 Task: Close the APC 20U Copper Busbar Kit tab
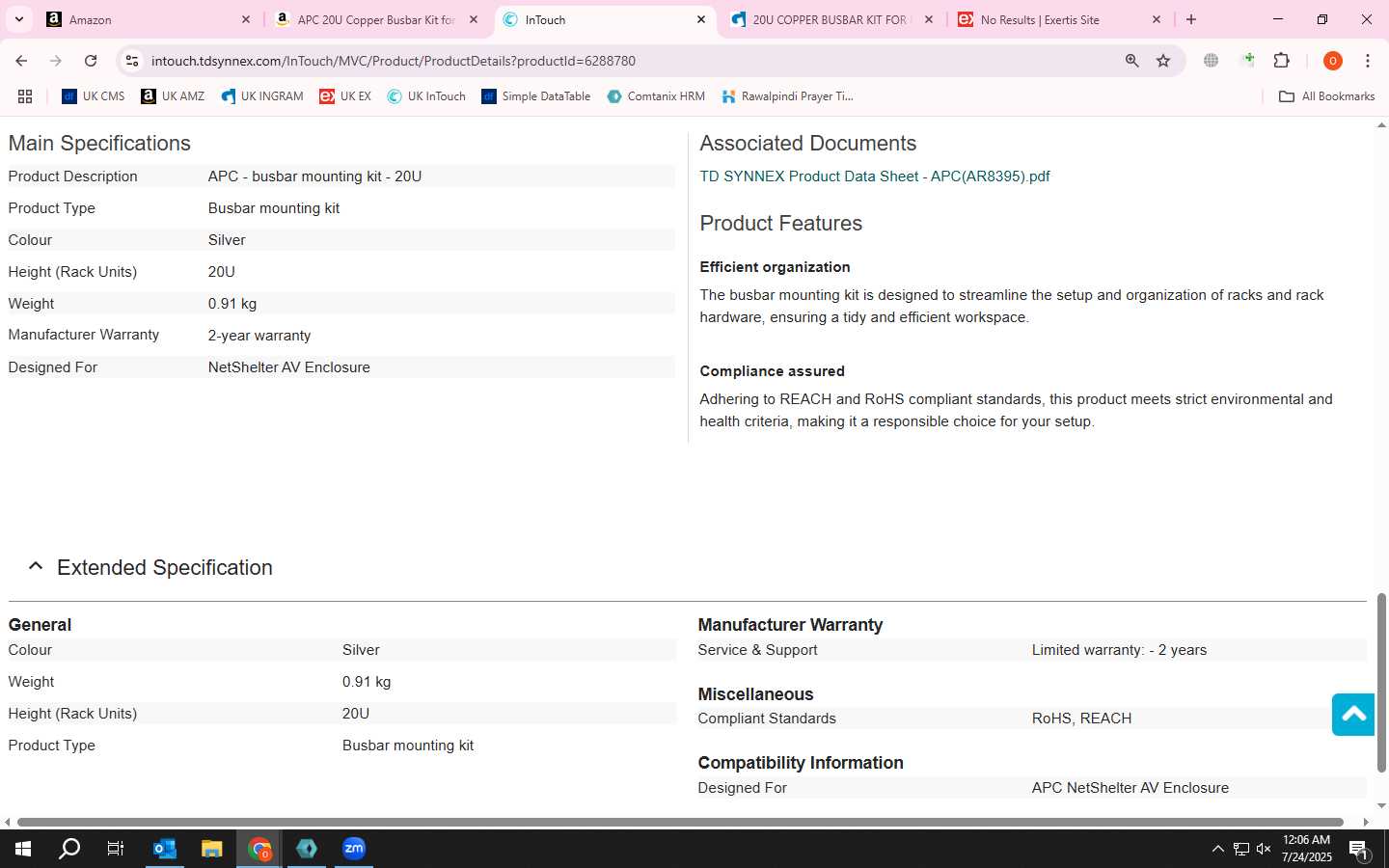tap(474, 19)
